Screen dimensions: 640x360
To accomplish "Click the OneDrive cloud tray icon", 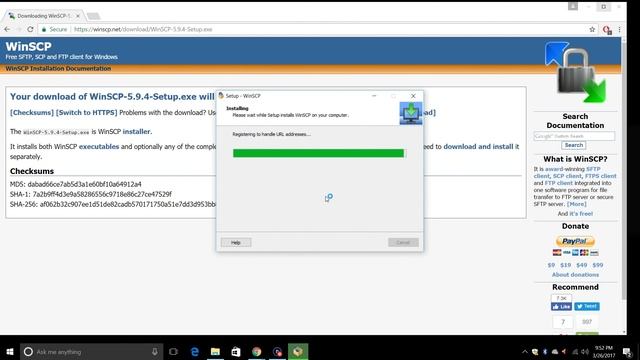I will tap(555, 352).
